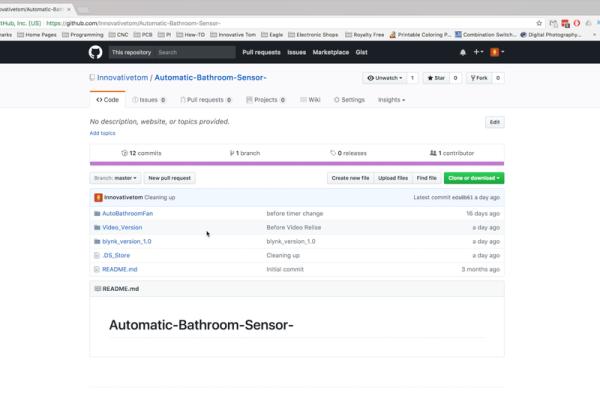The image size is (600, 400).
Task: Open the Electronic Shops bookmarks folder
Action: pos(313,35)
